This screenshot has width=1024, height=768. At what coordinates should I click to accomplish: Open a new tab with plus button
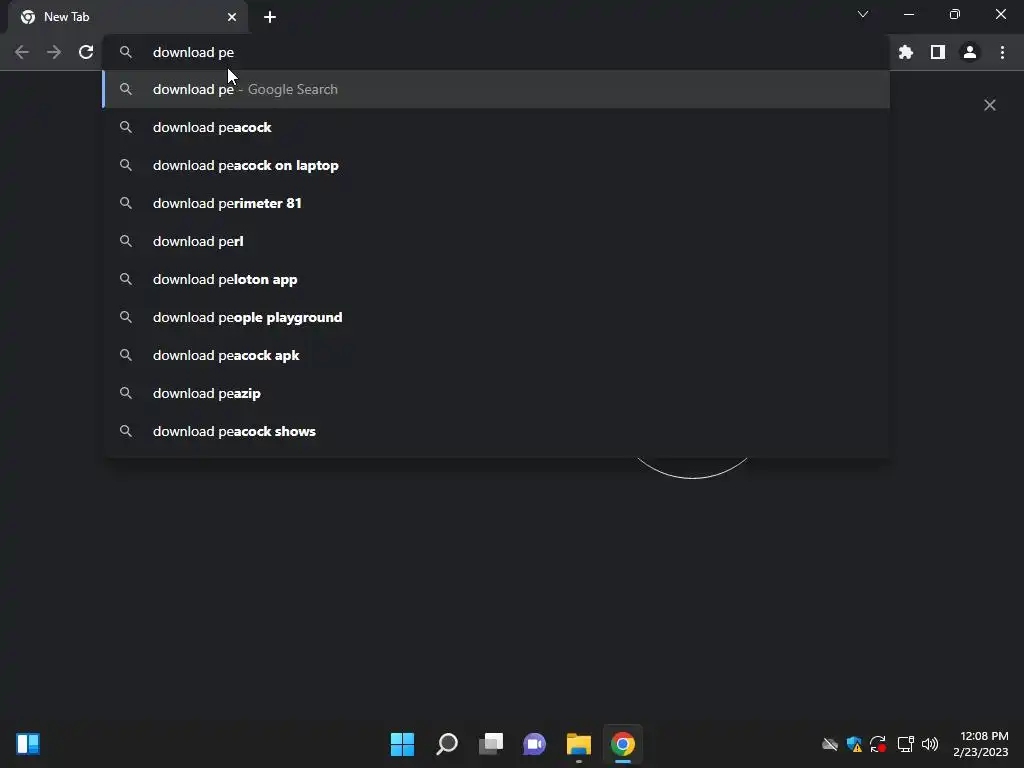click(x=270, y=17)
